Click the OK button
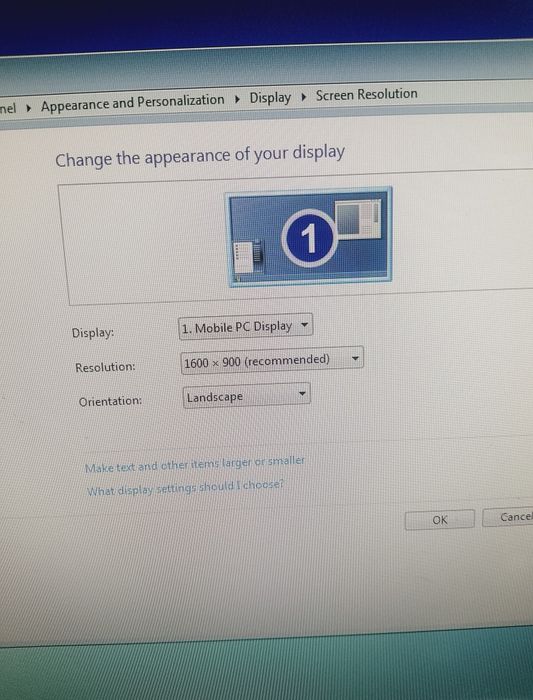Screen dimensions: 533x700 coord(439,520)
